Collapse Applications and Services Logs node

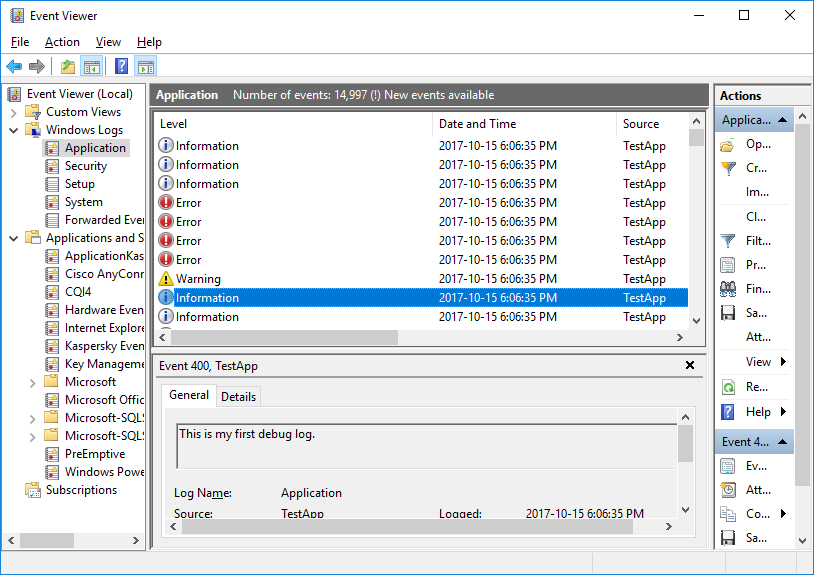14,239
